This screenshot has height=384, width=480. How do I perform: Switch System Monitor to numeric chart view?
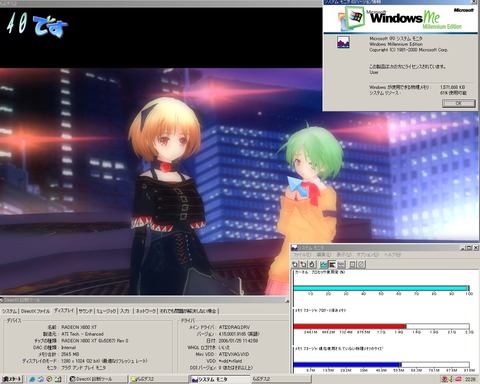(x=341, y=264)
